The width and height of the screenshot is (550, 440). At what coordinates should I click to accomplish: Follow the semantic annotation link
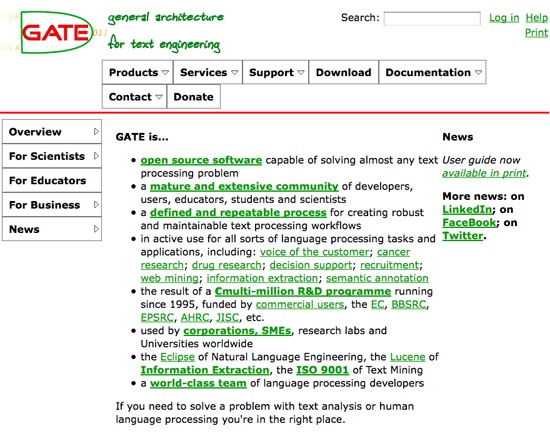(x=377, y=278)
